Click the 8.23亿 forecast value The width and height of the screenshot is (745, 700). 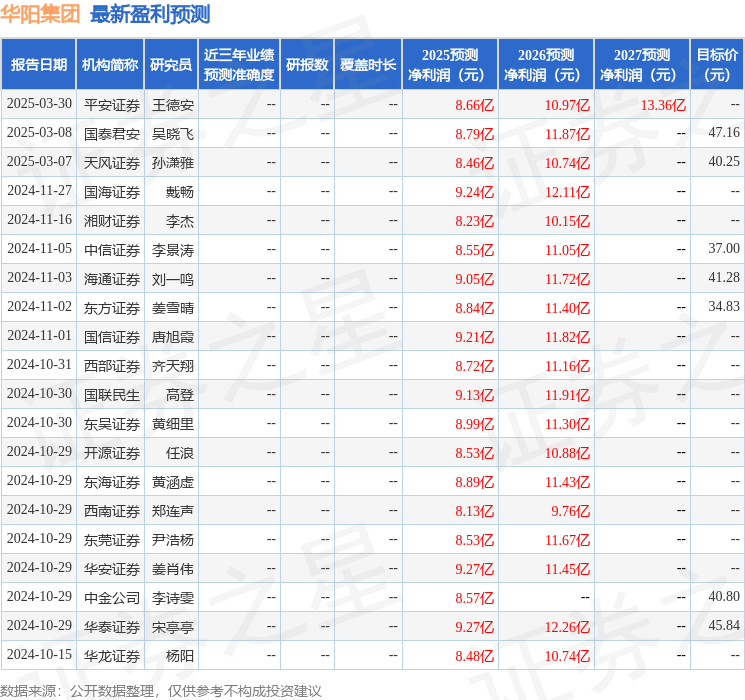pos(475,221)
